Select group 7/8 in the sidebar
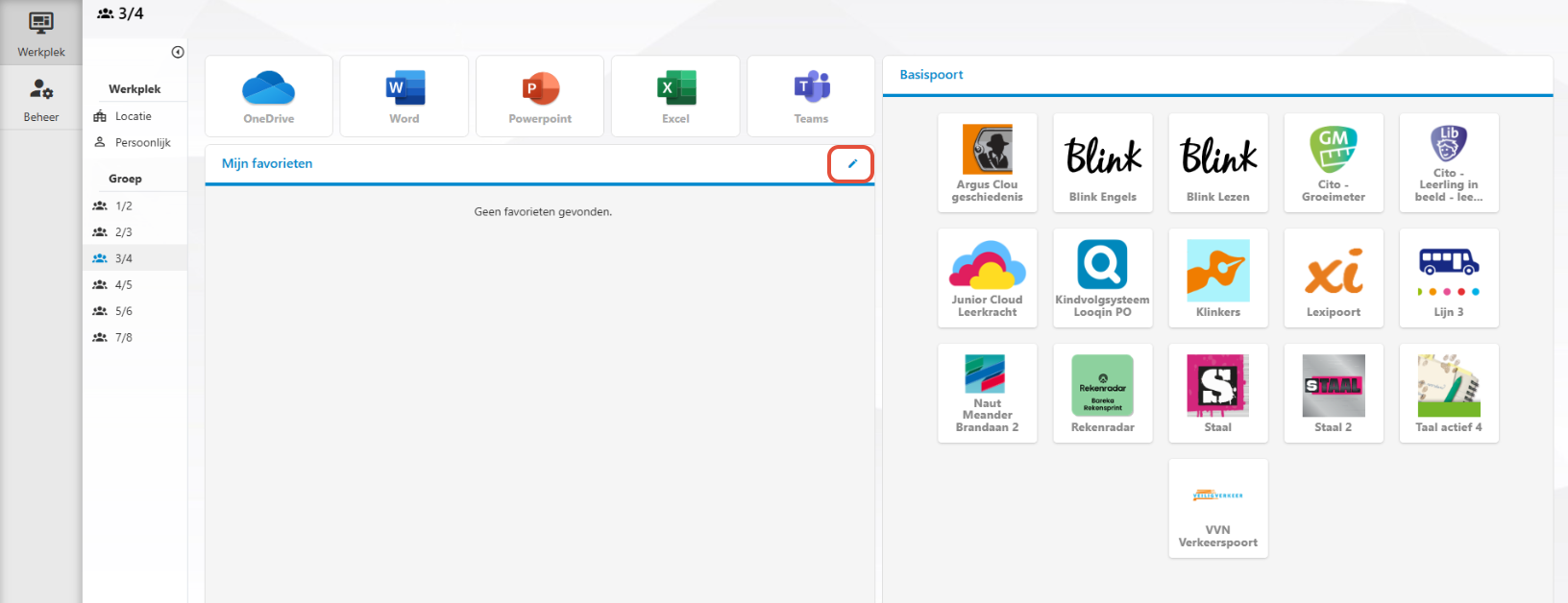This screenshot has width=1568, height=603. point(135,338)
